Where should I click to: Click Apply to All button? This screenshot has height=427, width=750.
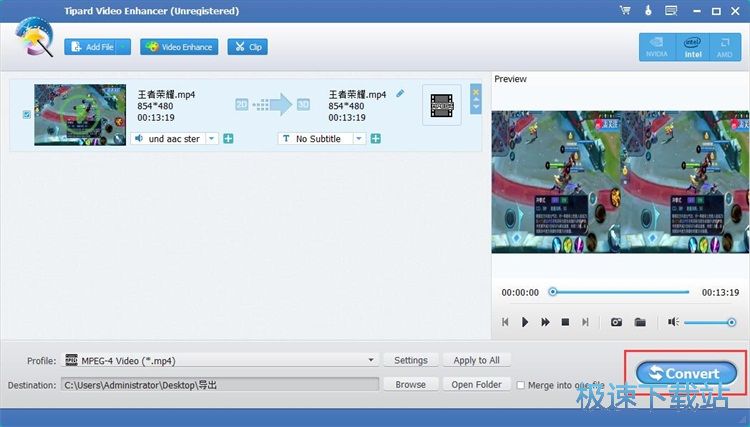(476, 360)
